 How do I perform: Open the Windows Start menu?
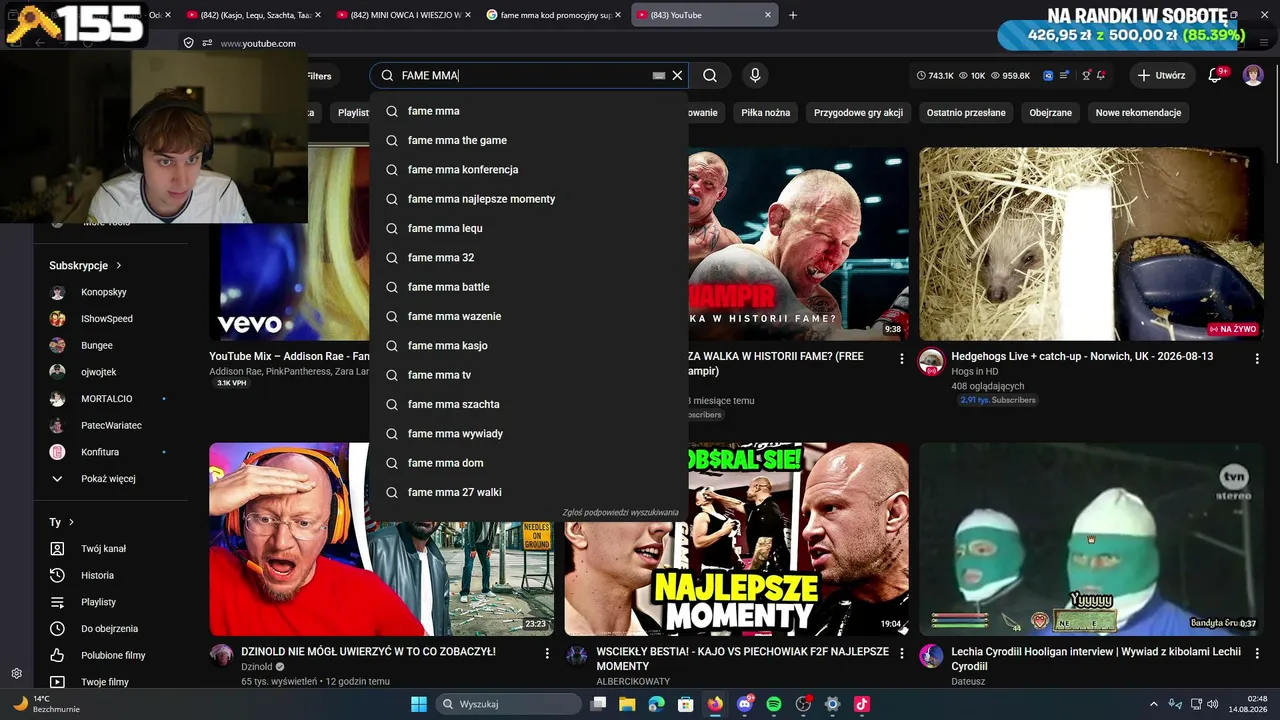coord(419,704)
